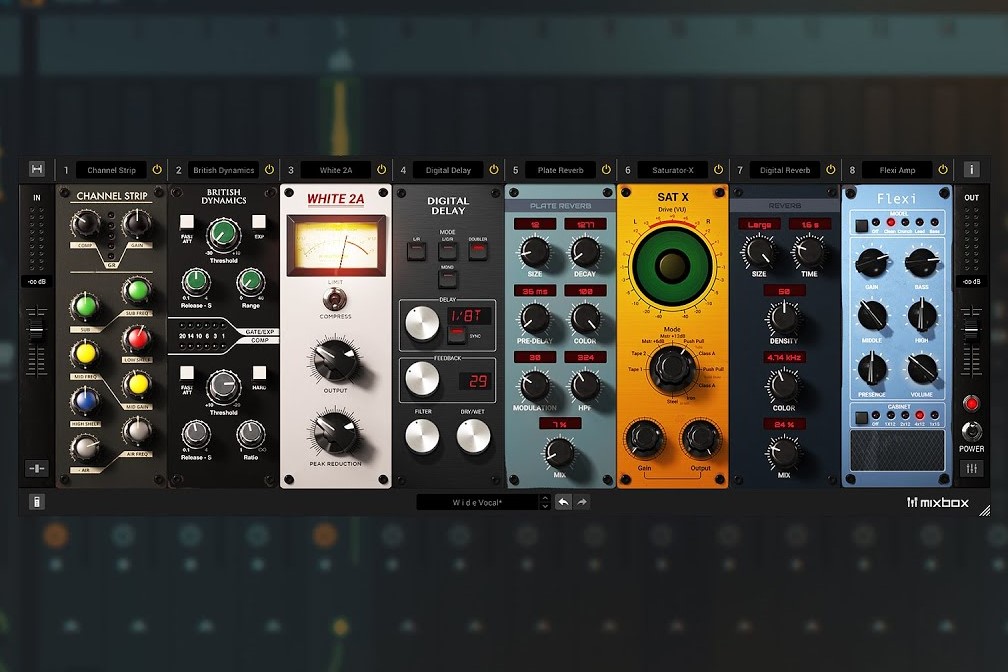Click the Flexi CABINET selector square button
The image size is (1008, 672).
861,418
